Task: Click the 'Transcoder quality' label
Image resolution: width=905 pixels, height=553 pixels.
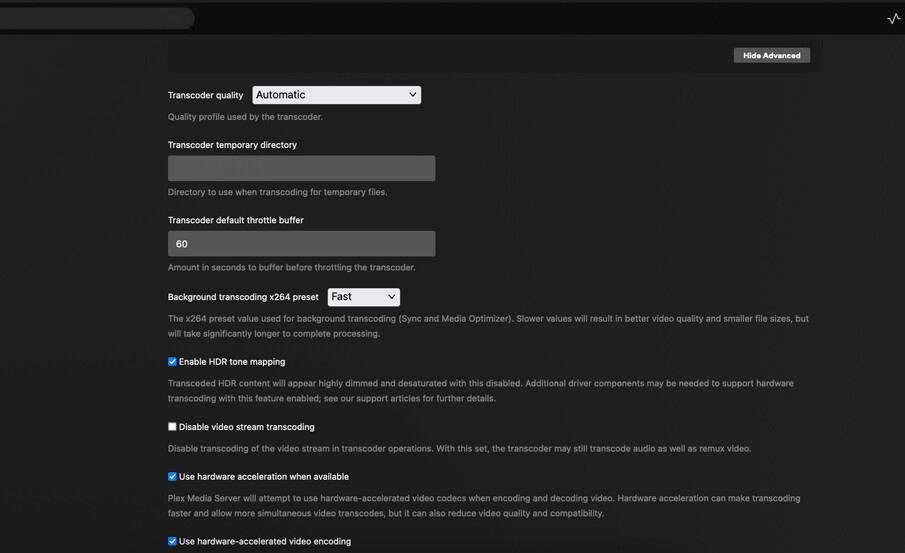Action: [205, 95]
